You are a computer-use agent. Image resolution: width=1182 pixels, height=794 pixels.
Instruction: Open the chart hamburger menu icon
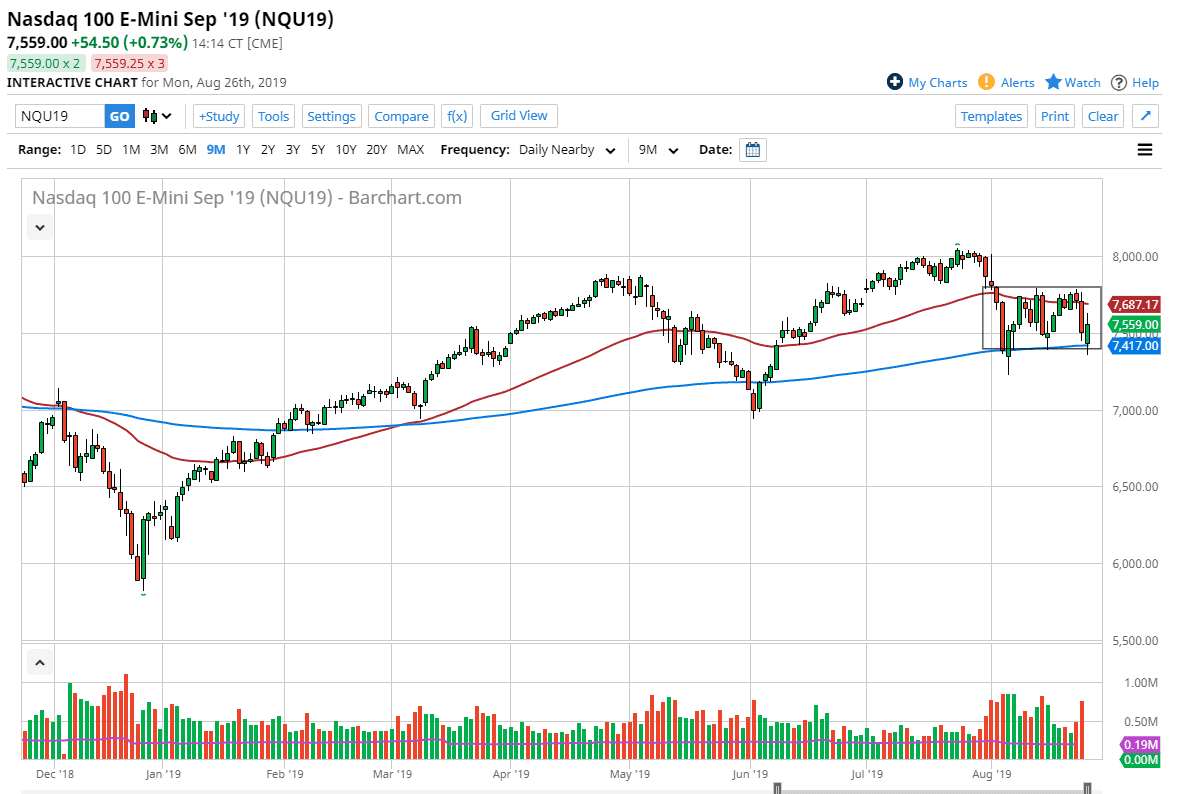pos(1144,149)
